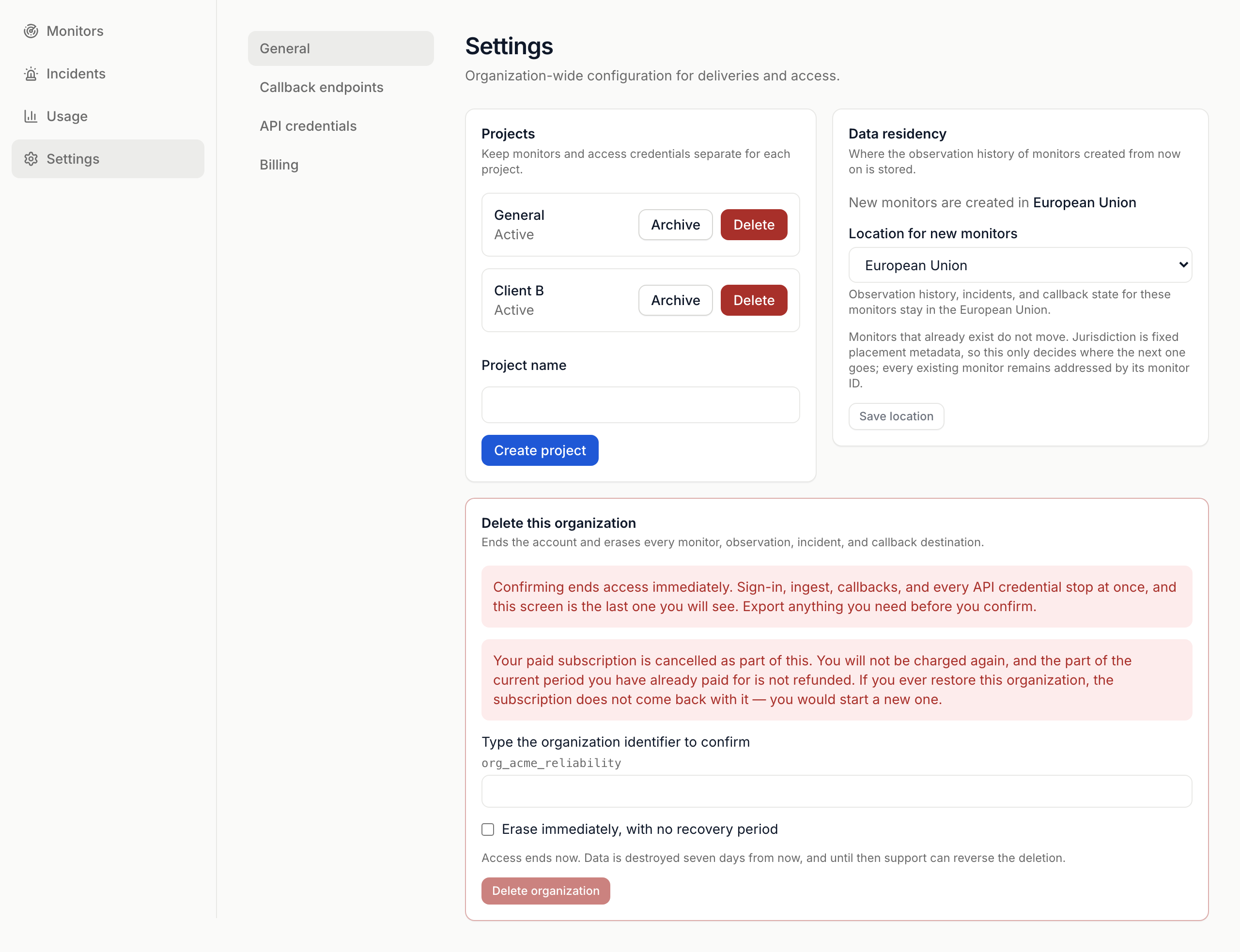Click the Settings page heading
This screenshot has width=1240, height=952.
[509, 46]
